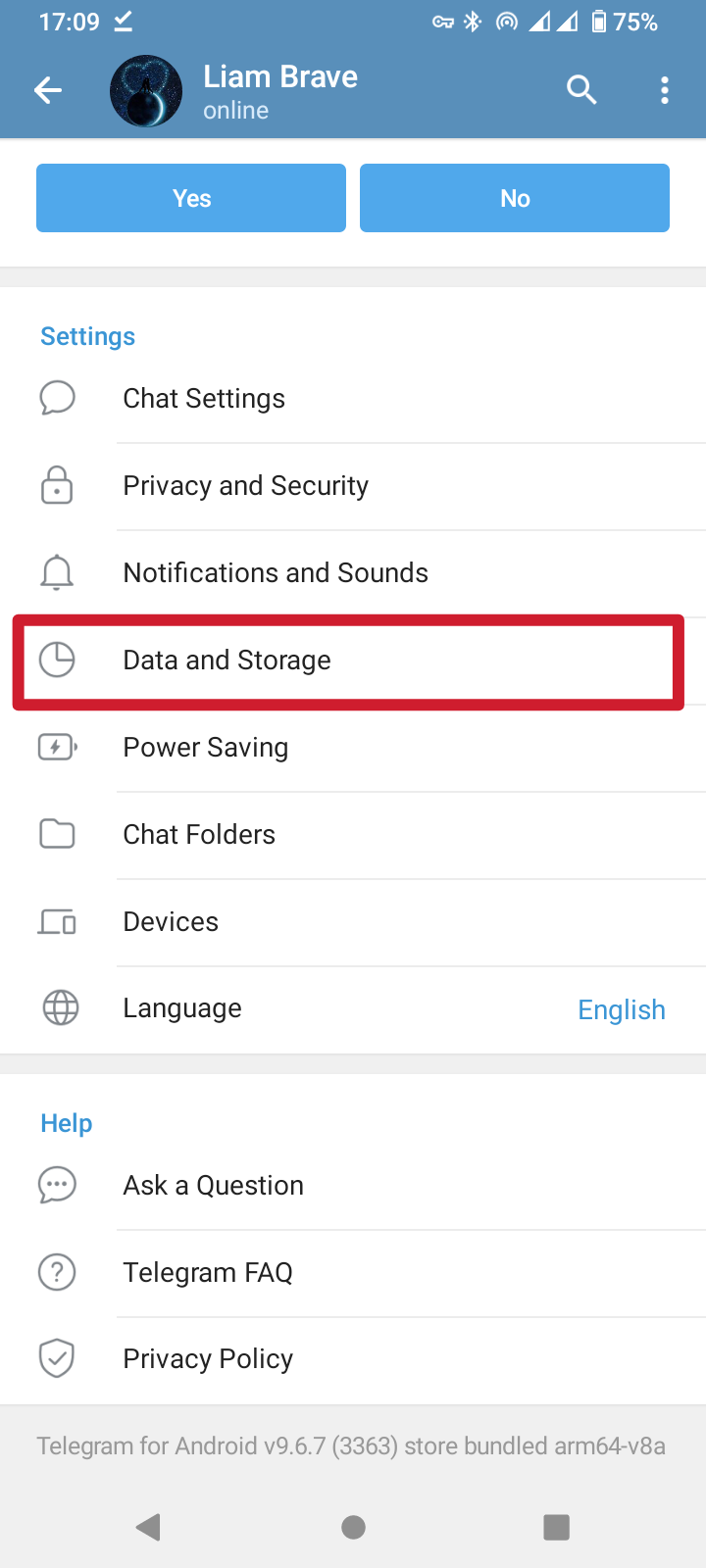Tap the Power Saving battery icon
706x1568 pixels.
[x=57, y=748]
